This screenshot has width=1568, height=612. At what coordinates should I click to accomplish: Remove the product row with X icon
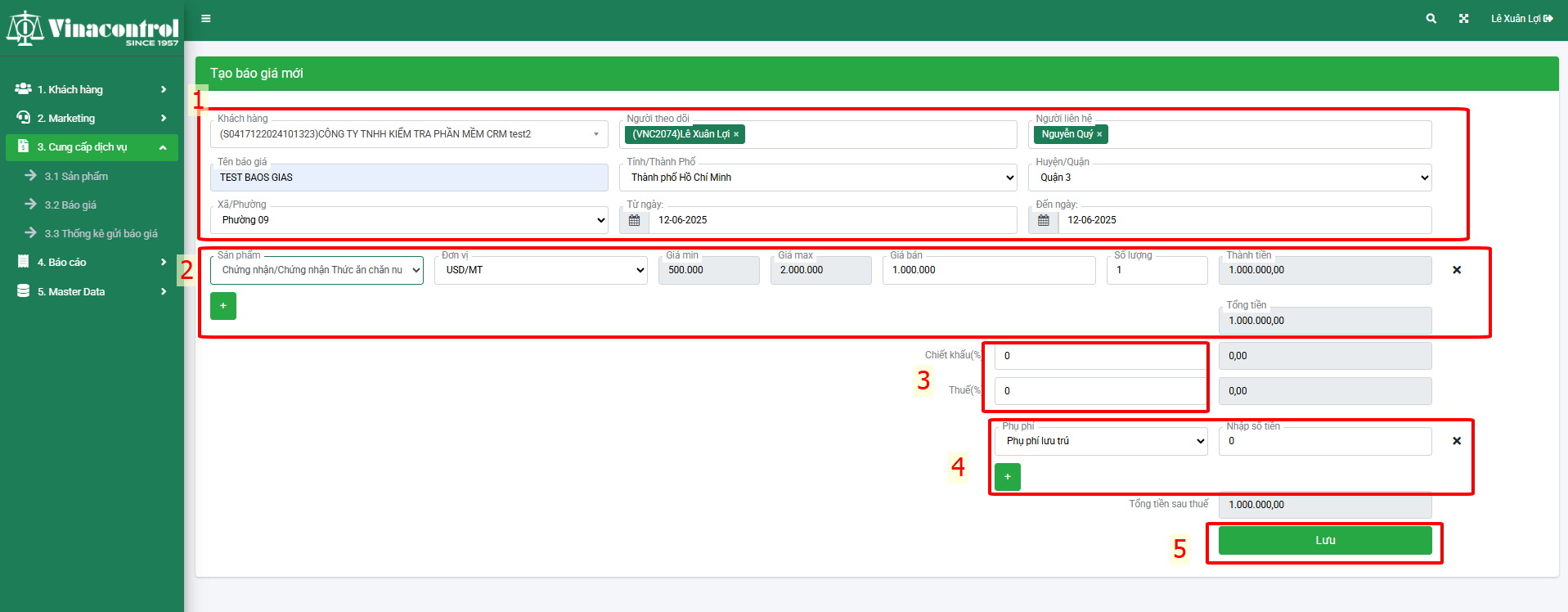click(1457, 270)
